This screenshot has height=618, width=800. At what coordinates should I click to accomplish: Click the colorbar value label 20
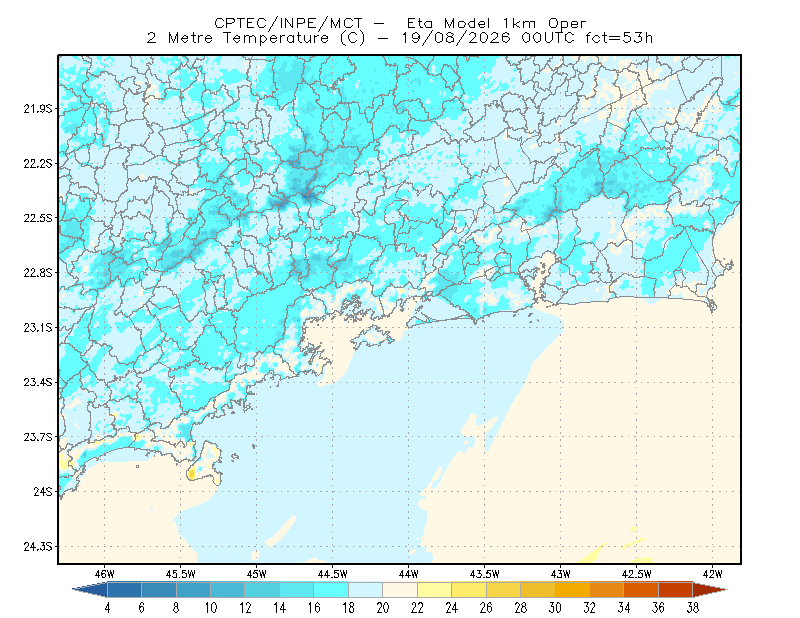(383, 608)
